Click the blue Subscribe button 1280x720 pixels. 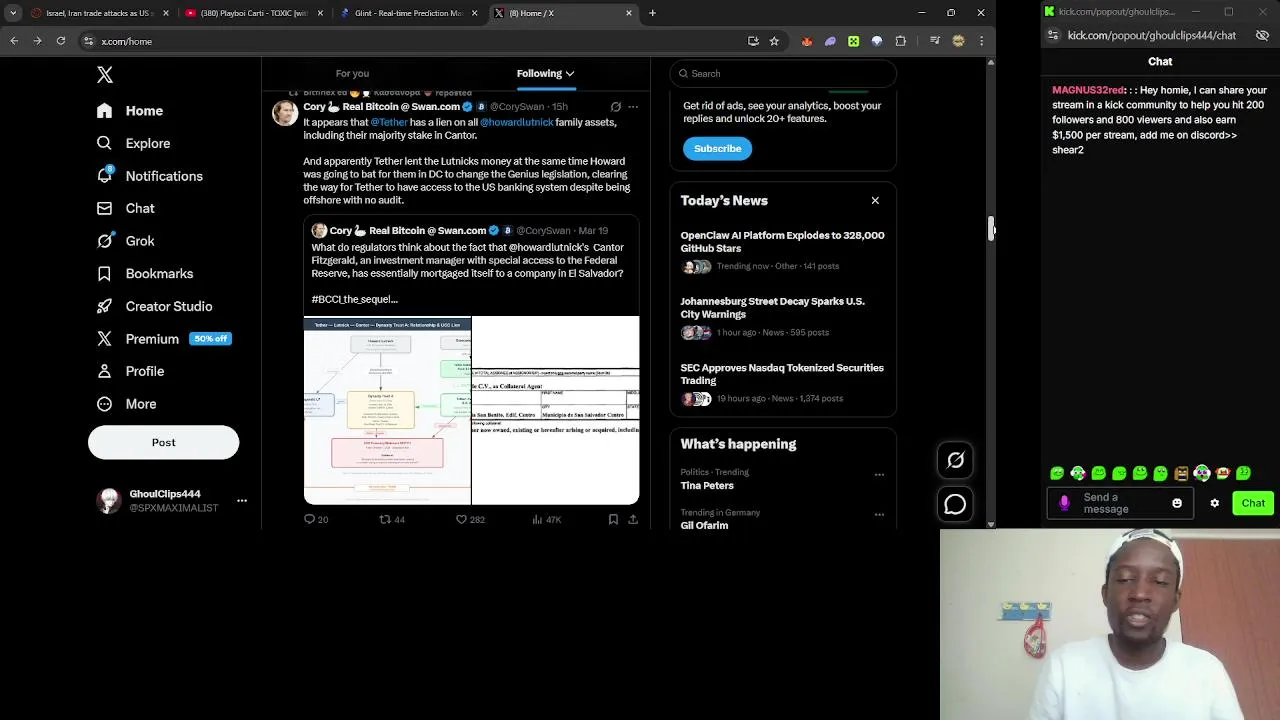717,148
